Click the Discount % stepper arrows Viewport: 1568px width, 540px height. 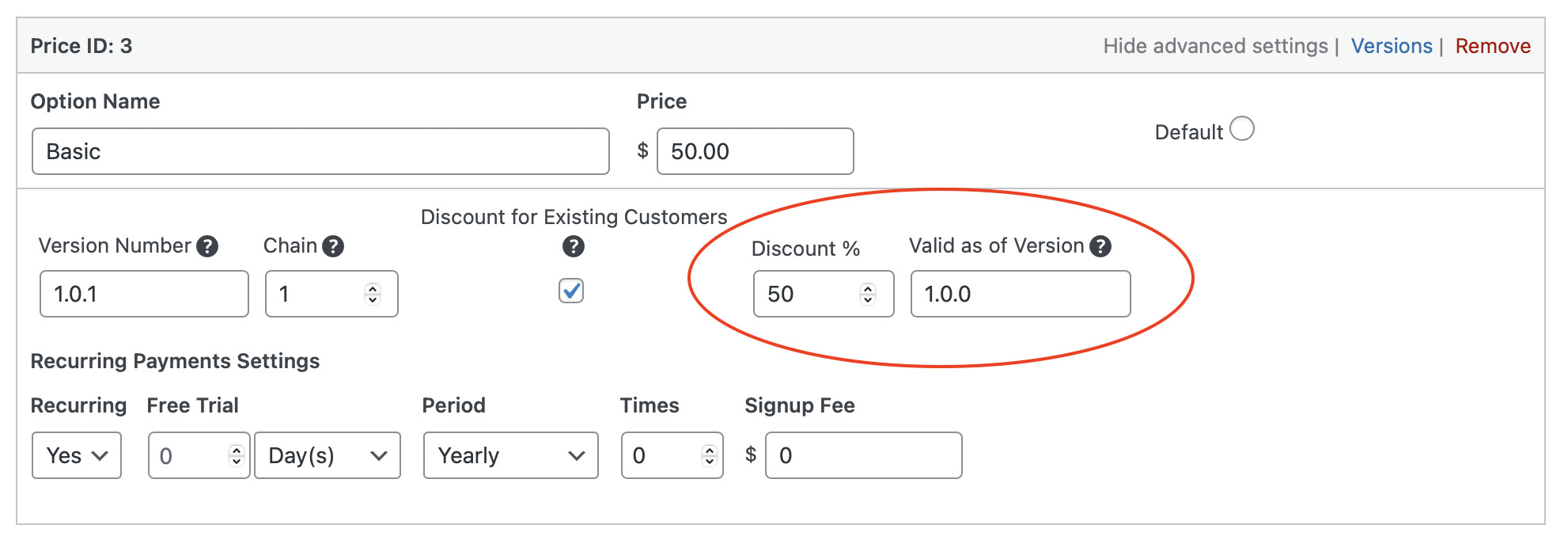pos(868,294)
